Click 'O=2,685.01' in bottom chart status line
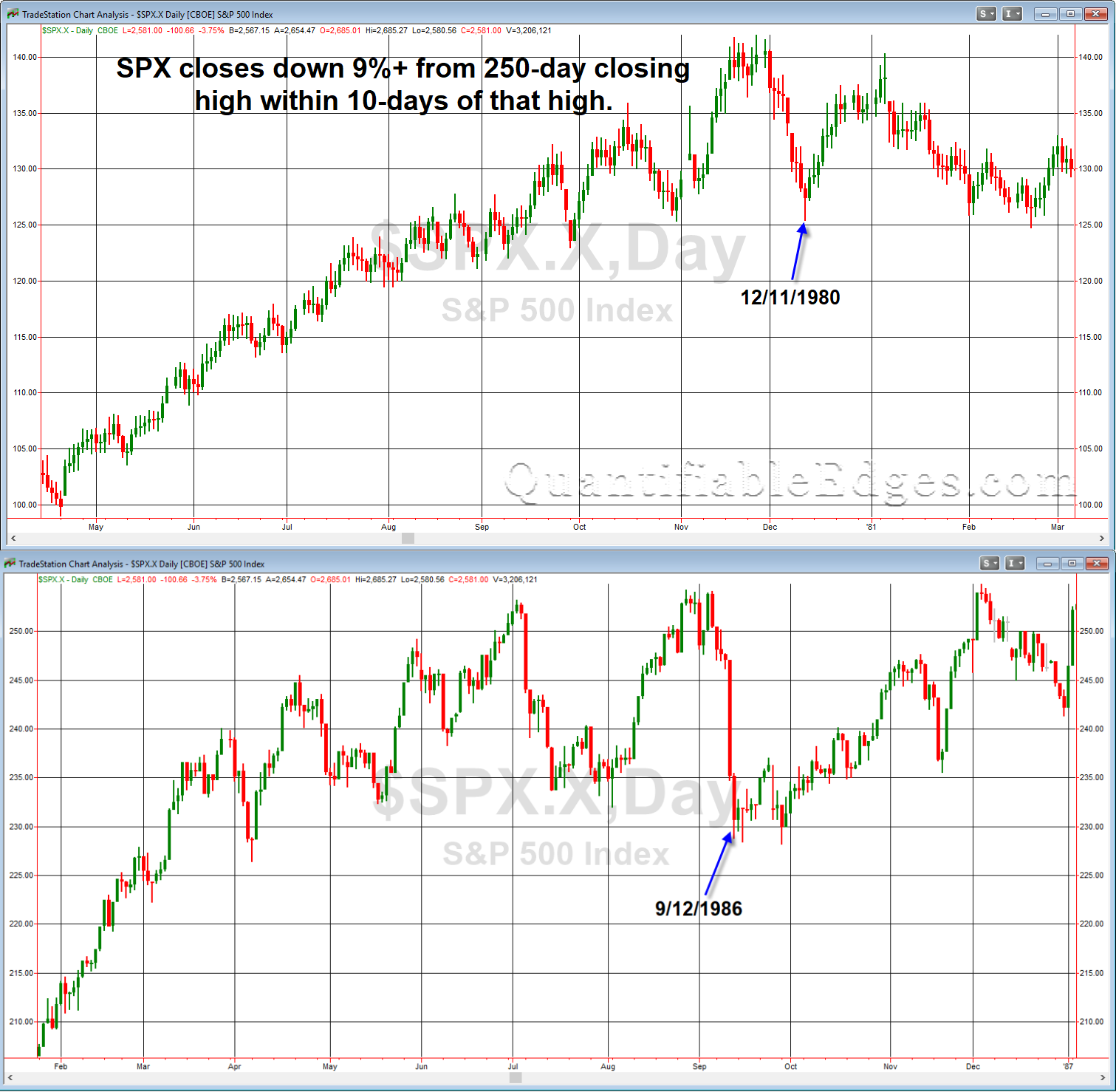The height and width of the screenshot is (1092, 1116). [x=331, y=580]
